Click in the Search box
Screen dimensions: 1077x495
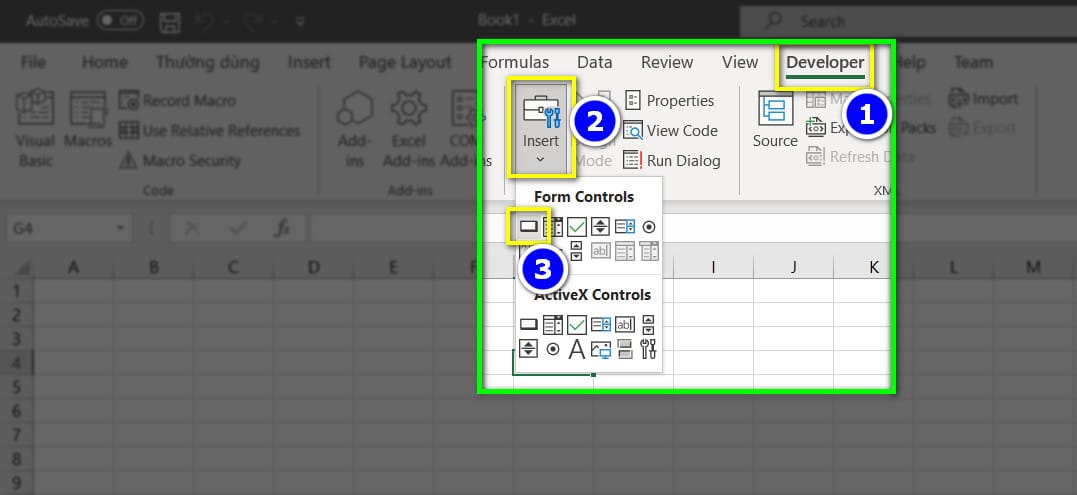pyautogui.click(x=908, y=21)
